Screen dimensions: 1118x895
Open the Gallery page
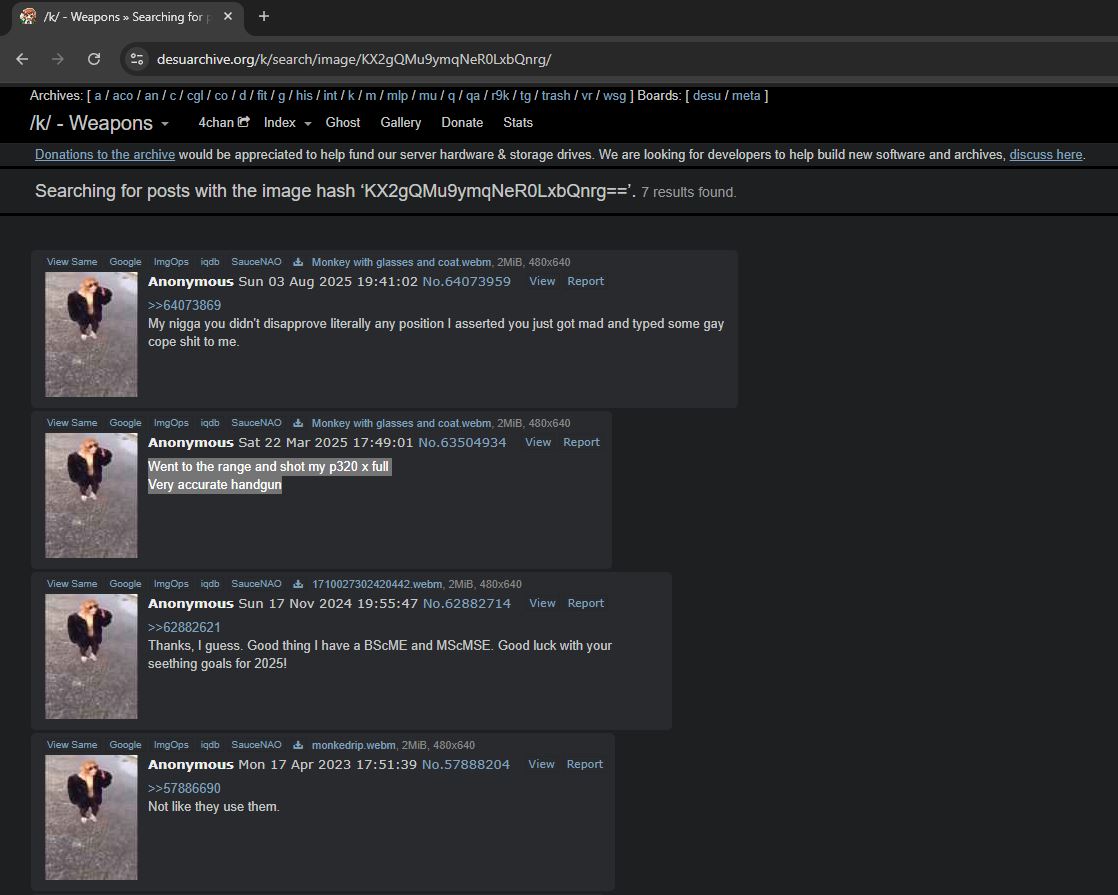click(401, 123)
